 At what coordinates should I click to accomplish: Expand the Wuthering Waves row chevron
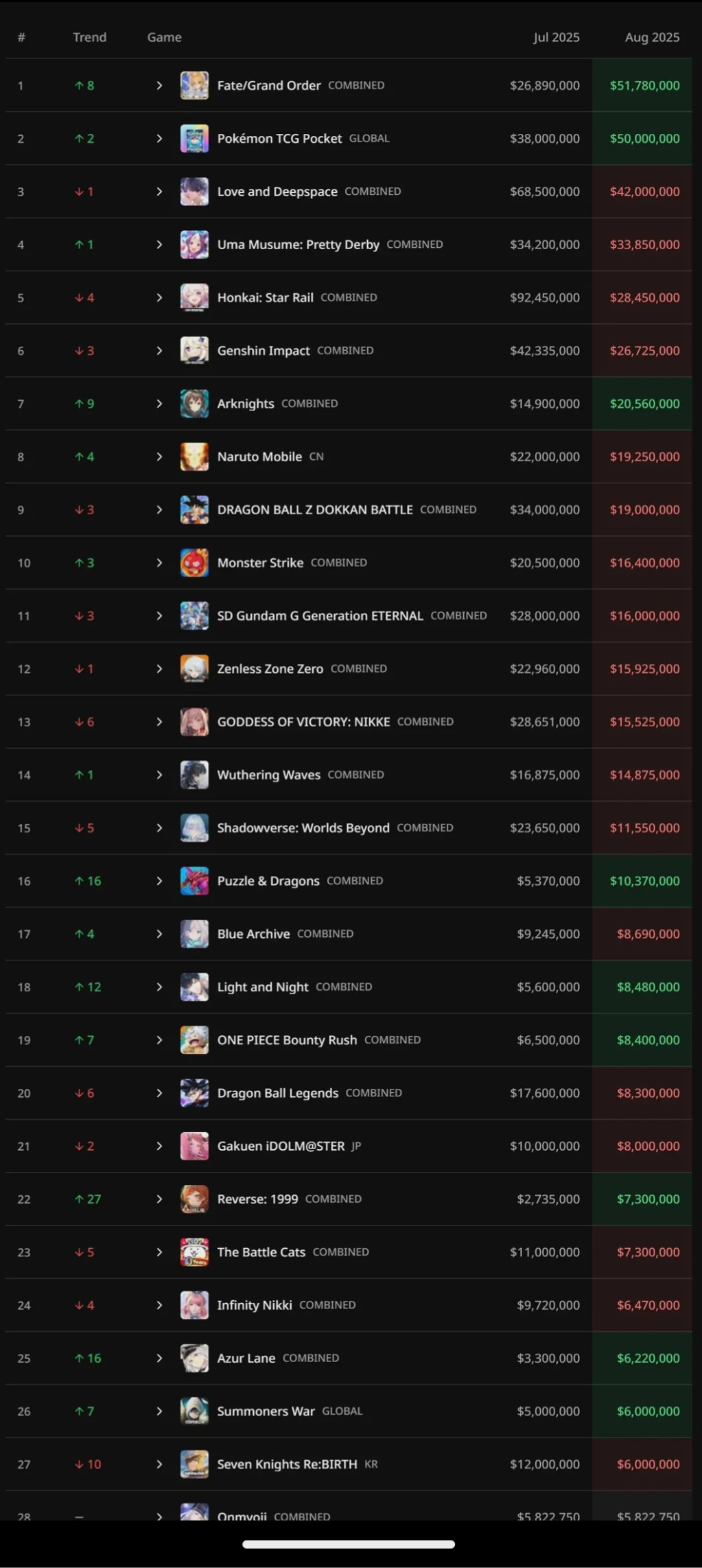pos(159,775)
